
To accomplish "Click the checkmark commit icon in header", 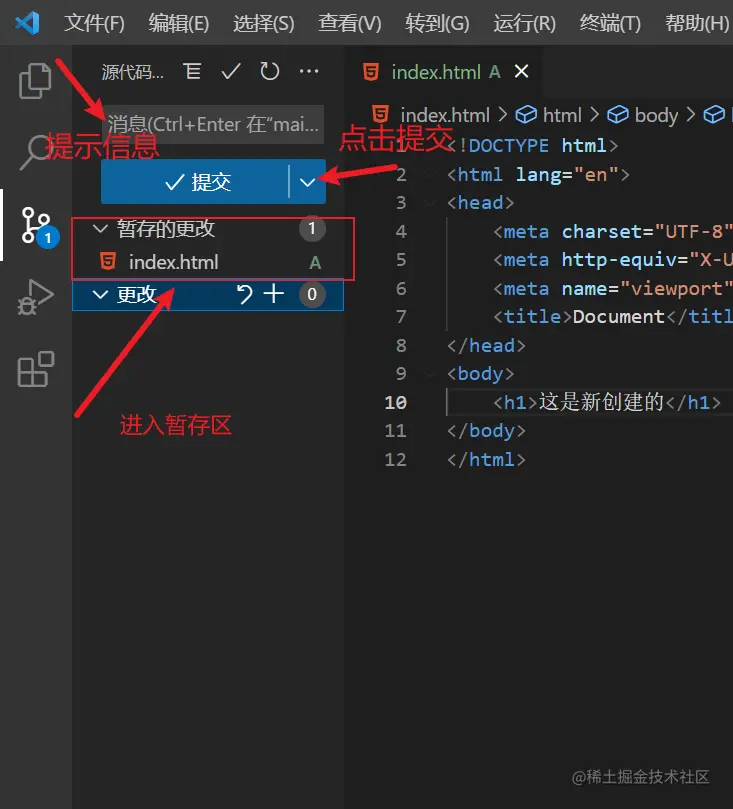I will click(231, 71).
